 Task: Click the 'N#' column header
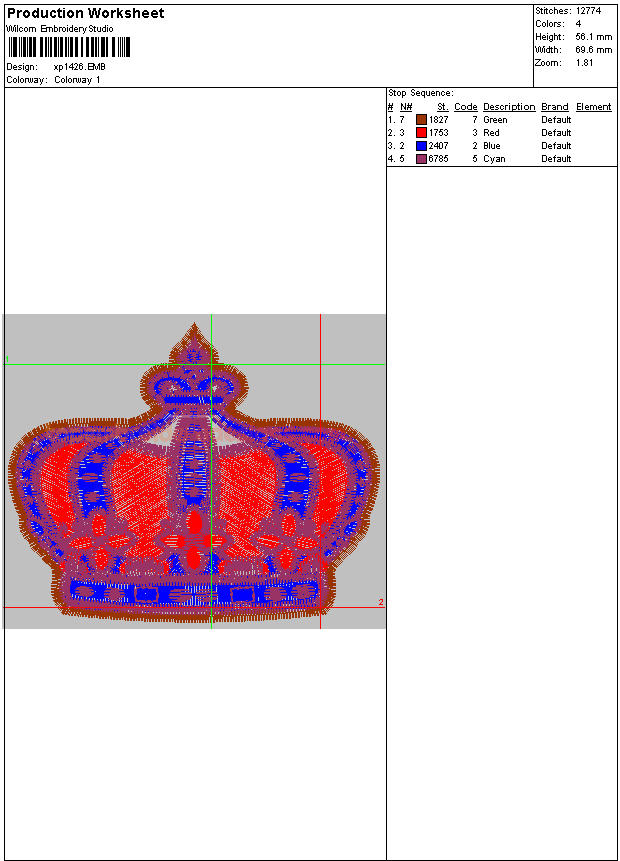406,107
